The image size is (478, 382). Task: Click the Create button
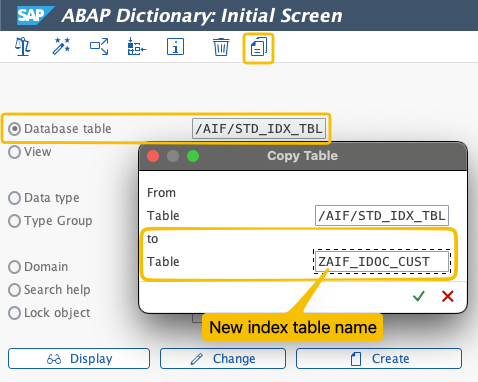click(x=379, y=359)
